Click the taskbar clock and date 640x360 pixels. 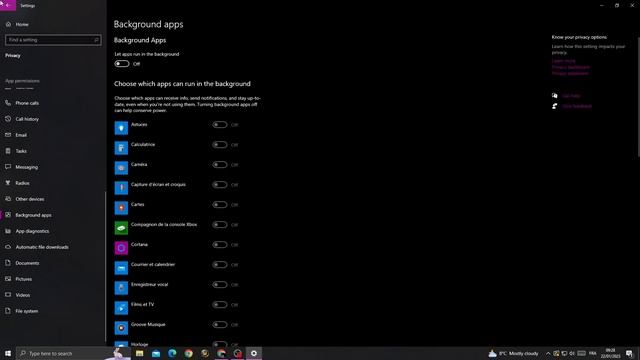pyautogui.click(x=611, y=353)
